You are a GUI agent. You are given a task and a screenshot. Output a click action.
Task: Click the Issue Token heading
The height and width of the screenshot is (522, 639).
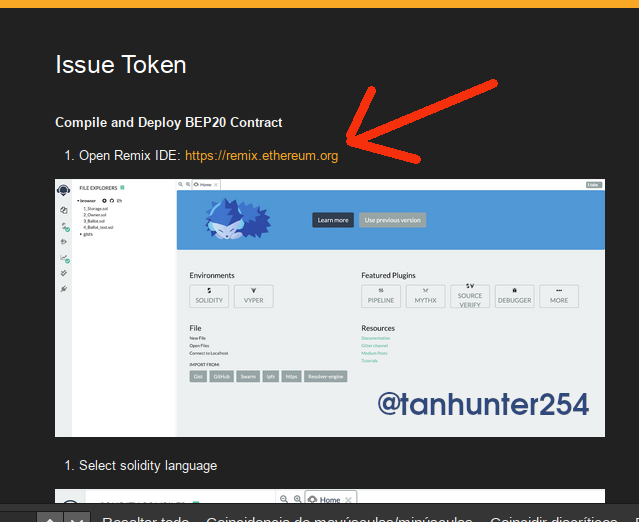point(121,65)
